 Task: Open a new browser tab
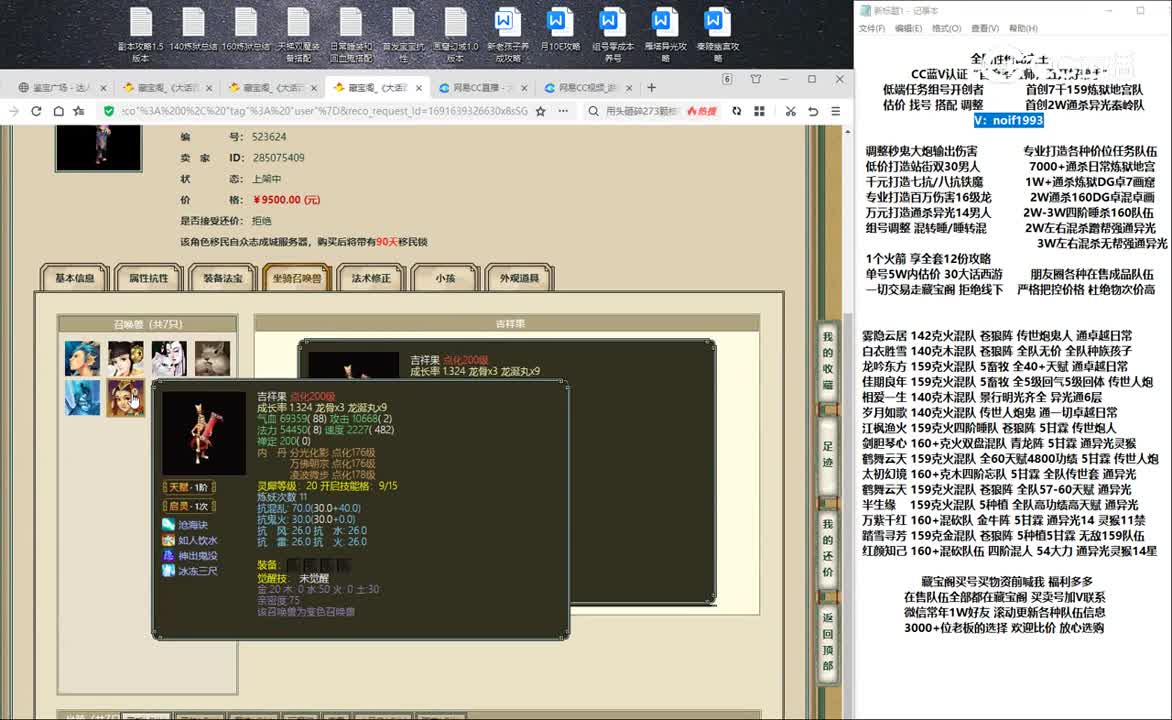[652, 87]
